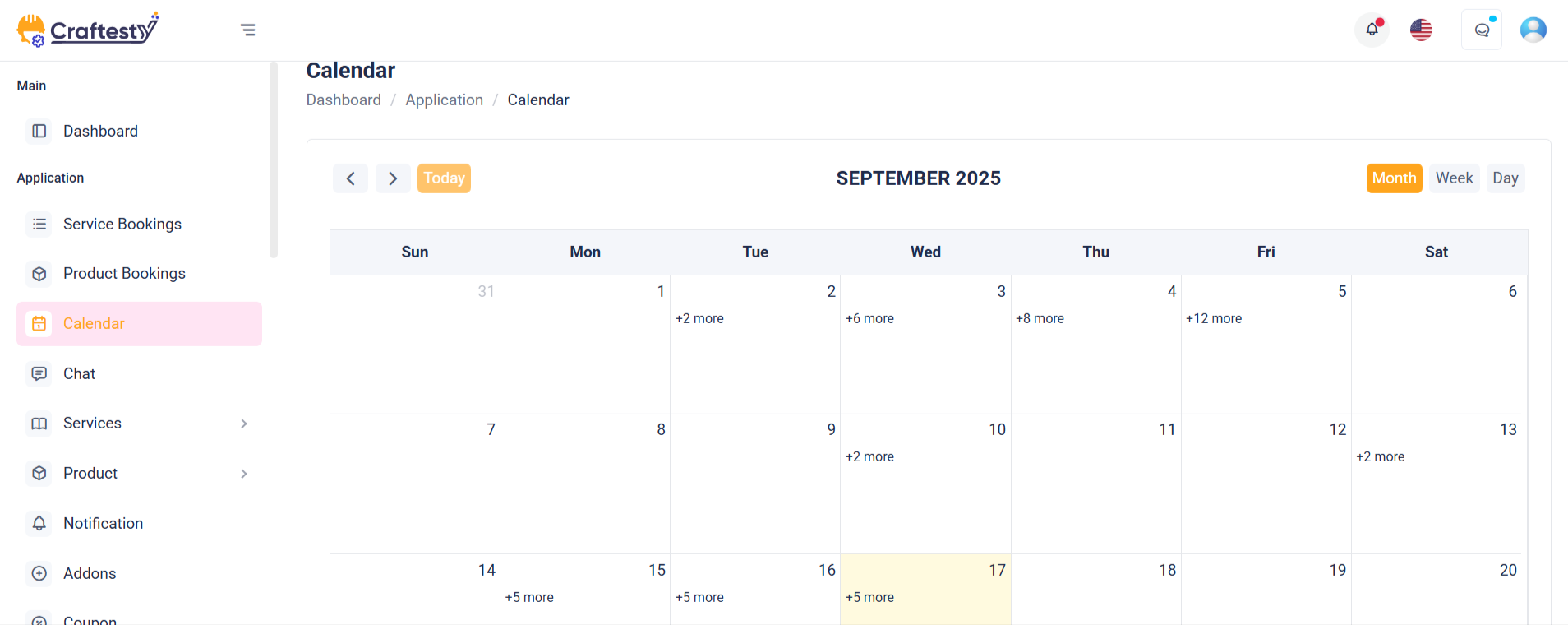
Task: Open the notifications bell icon
Action: 1372,30
